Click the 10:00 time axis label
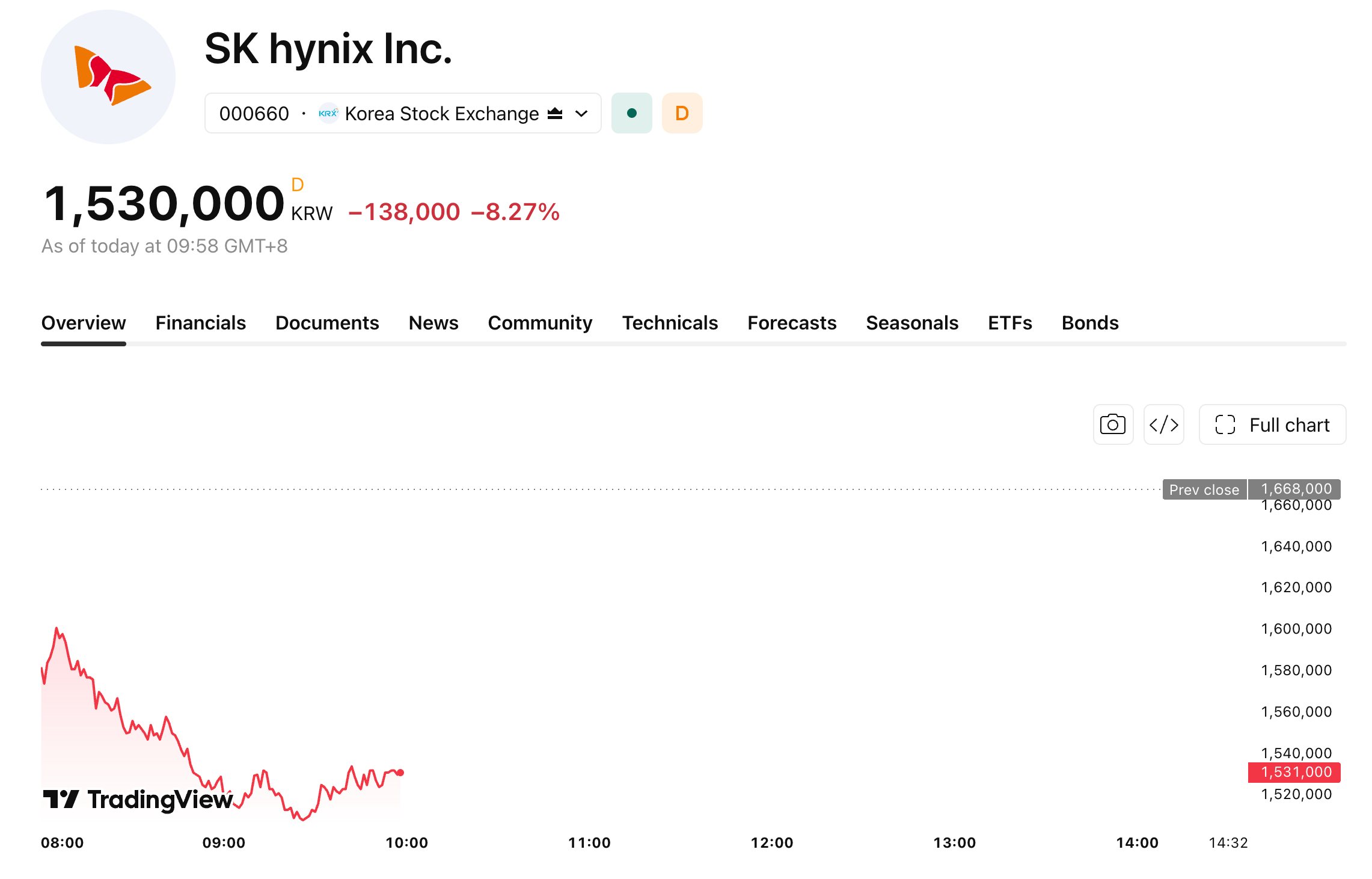The width and height of the screenshot is (1372, 879). (x=406, y=843)
